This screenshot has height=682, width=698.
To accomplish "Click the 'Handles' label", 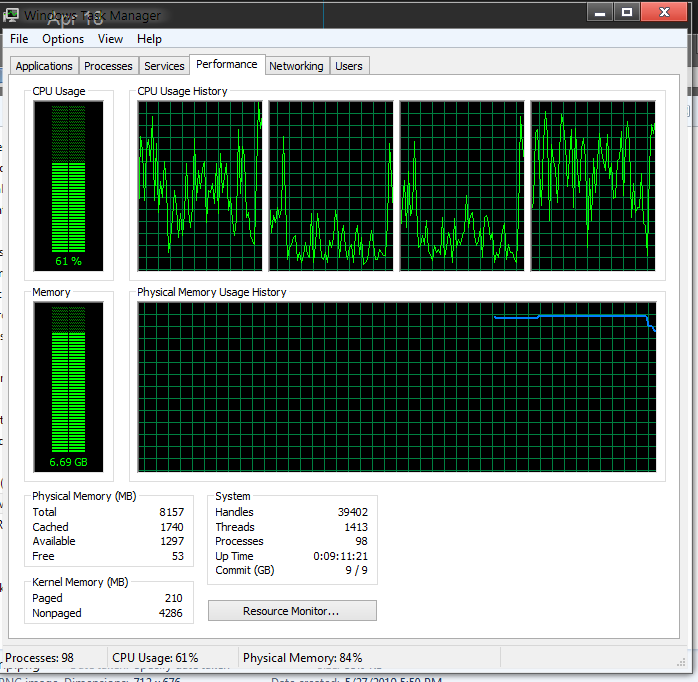I will [234, 512].
